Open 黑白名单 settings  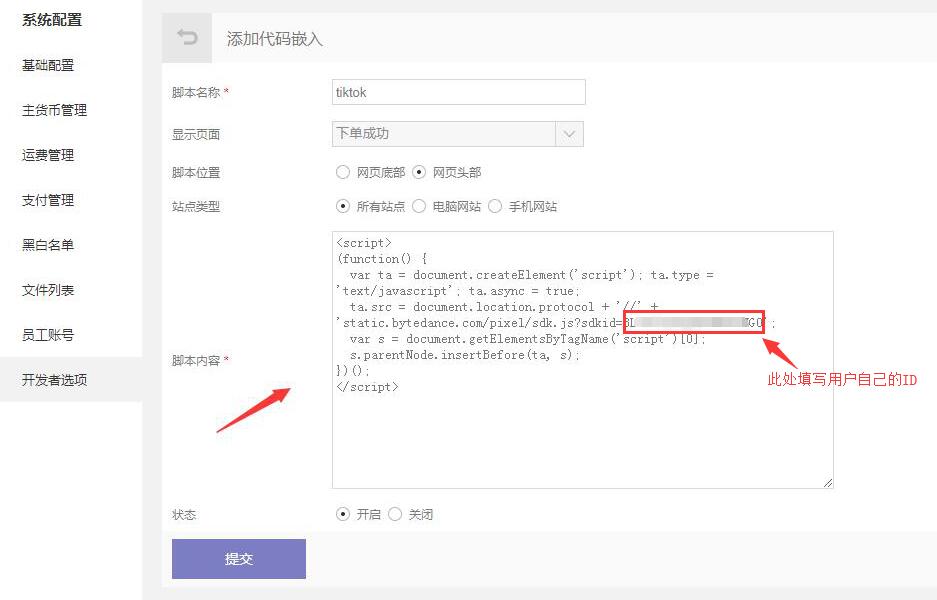pyautogui.click(x=48, y=245)
